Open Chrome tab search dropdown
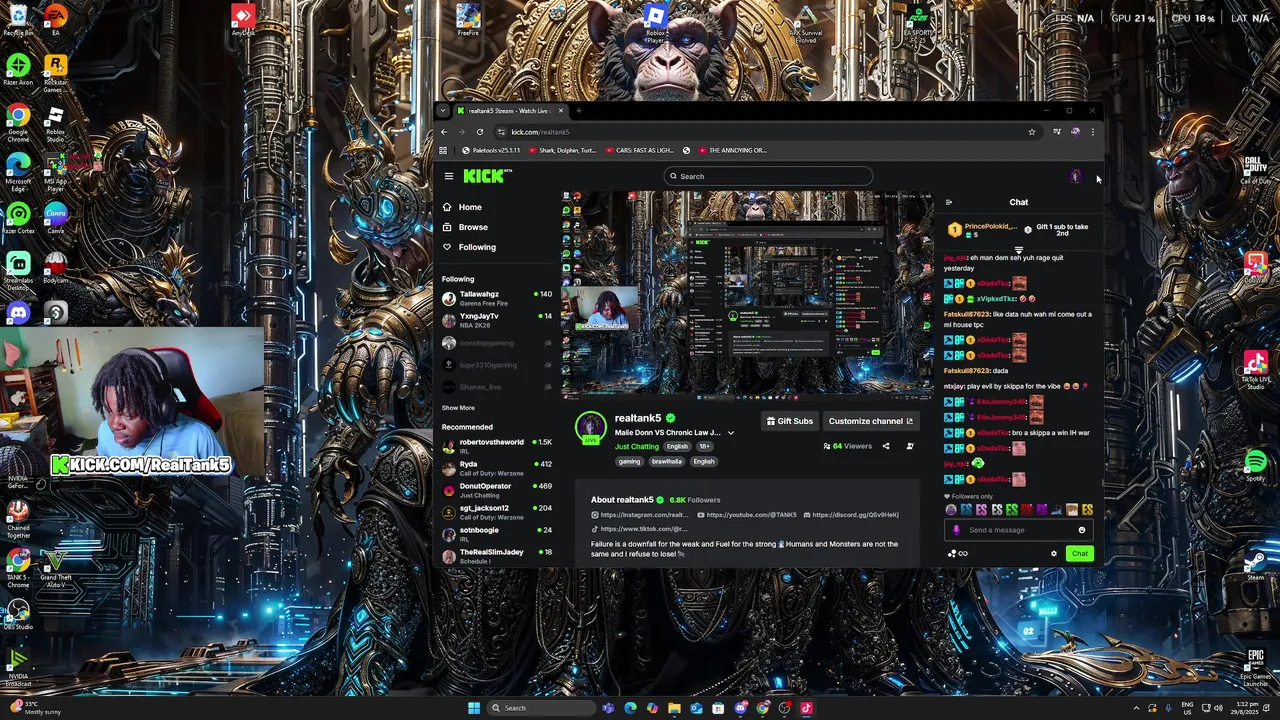Screen dimensions: 1280x720 point(445,111)
